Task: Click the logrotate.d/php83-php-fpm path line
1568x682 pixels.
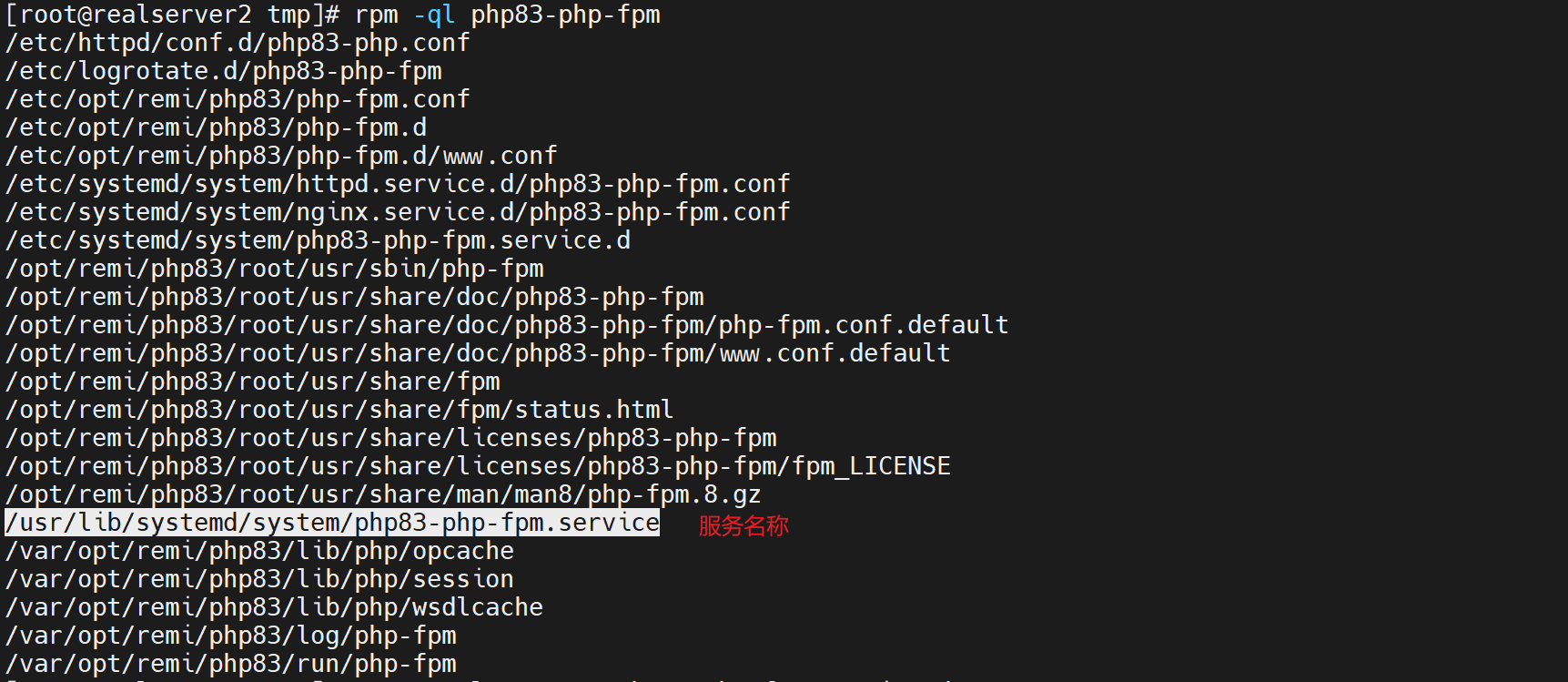Action: click(224, 71)
